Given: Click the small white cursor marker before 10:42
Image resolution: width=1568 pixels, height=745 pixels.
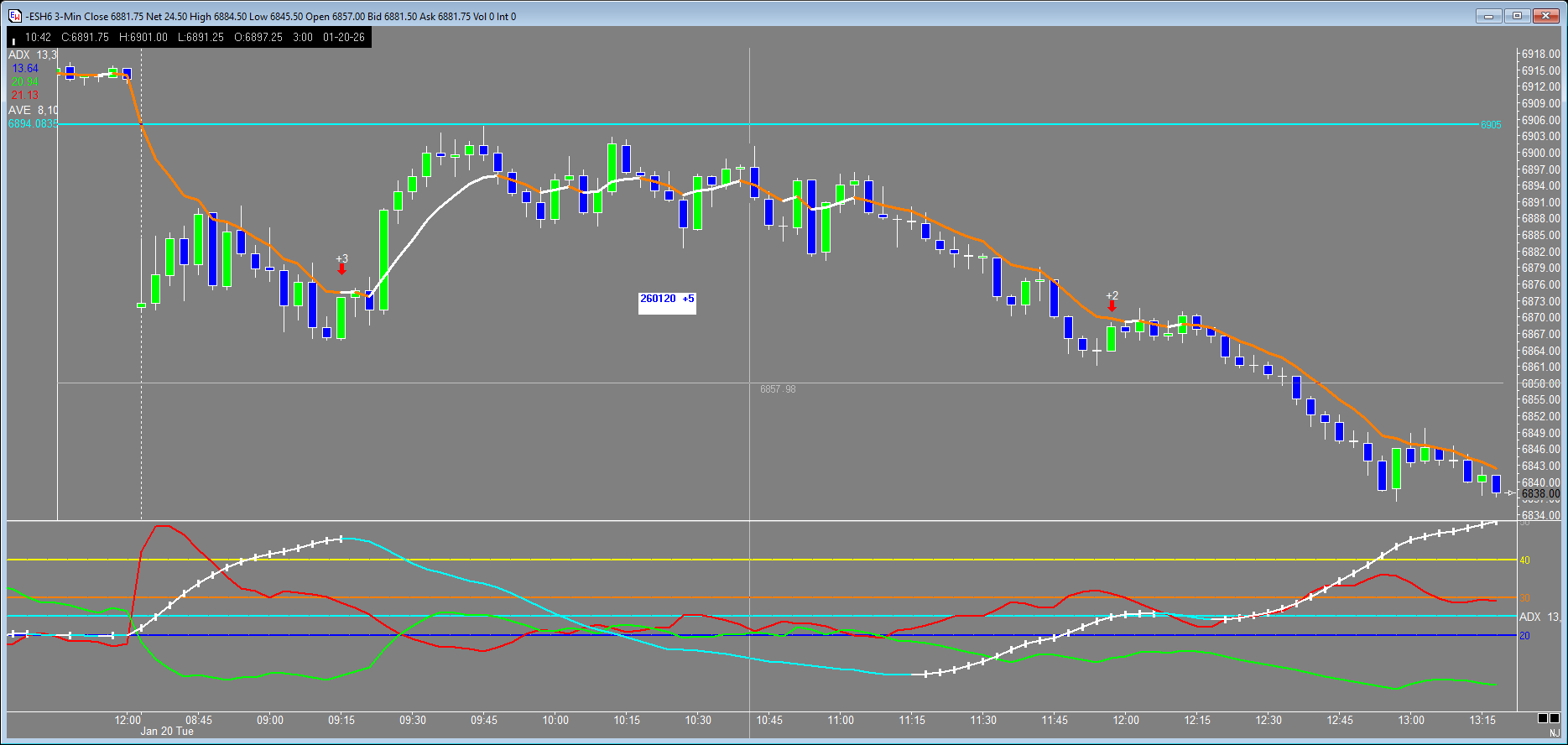Looking at the screenshot, I should [x=13, y=39].
